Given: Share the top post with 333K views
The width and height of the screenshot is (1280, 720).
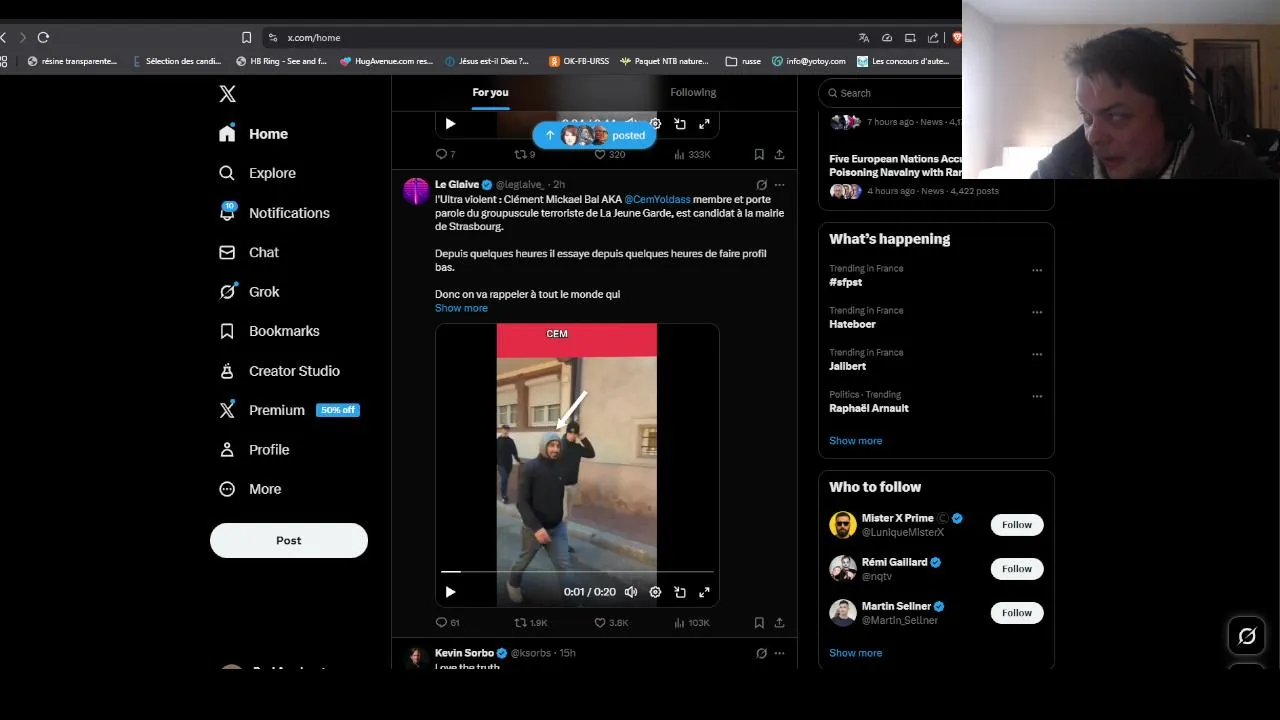Looking at the screenshot, I should click(779, 154).
